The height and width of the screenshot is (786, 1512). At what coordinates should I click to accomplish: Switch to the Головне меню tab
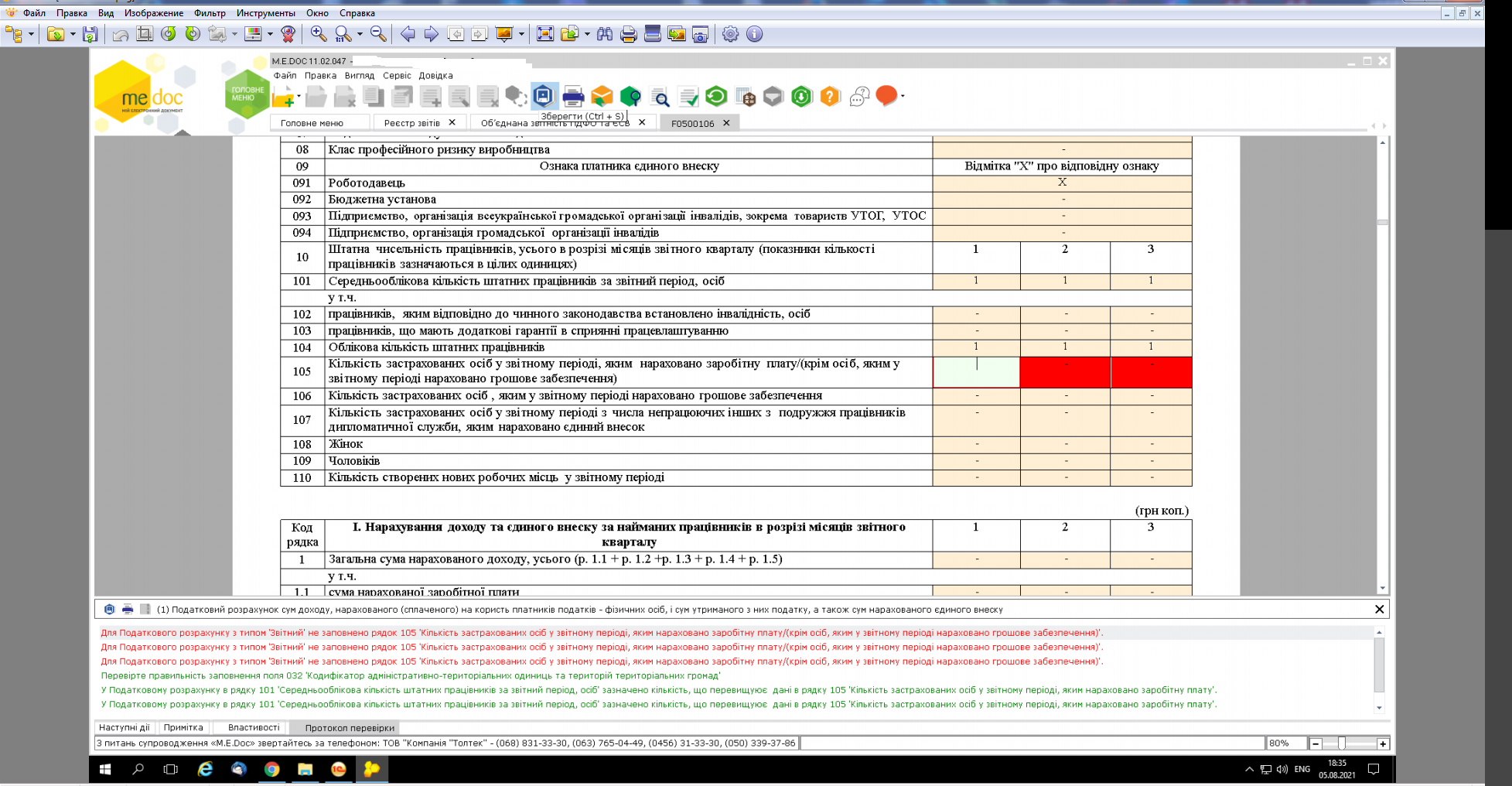(312, 123)
